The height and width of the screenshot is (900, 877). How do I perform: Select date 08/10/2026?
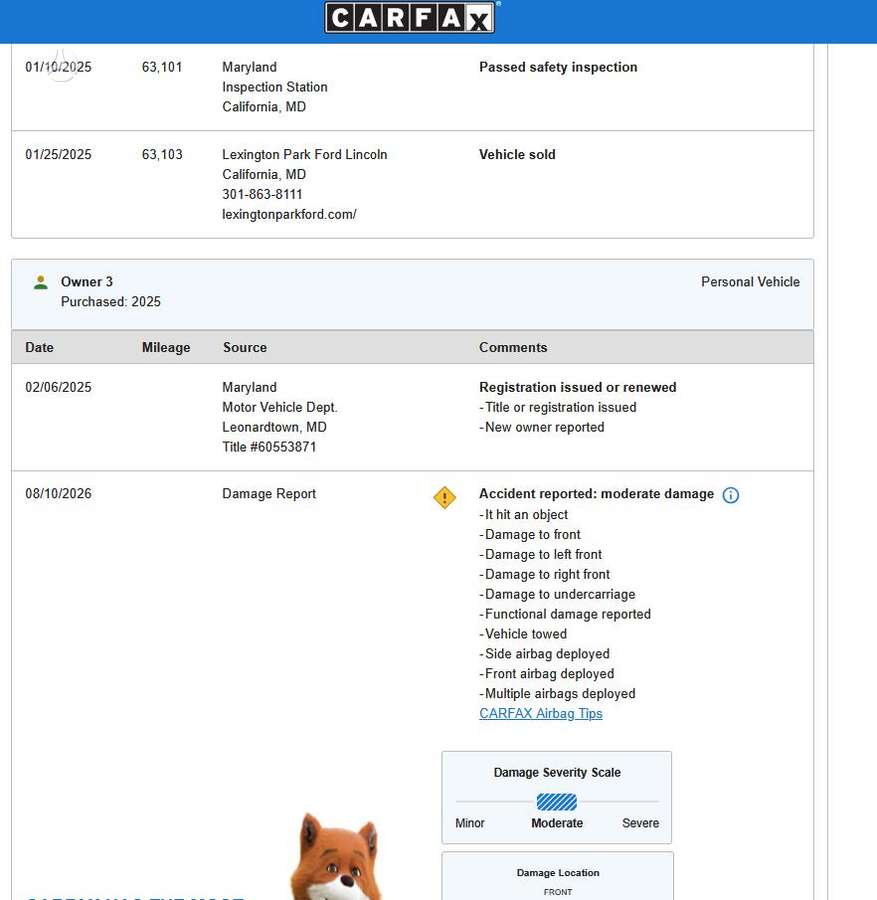(58, 494)
